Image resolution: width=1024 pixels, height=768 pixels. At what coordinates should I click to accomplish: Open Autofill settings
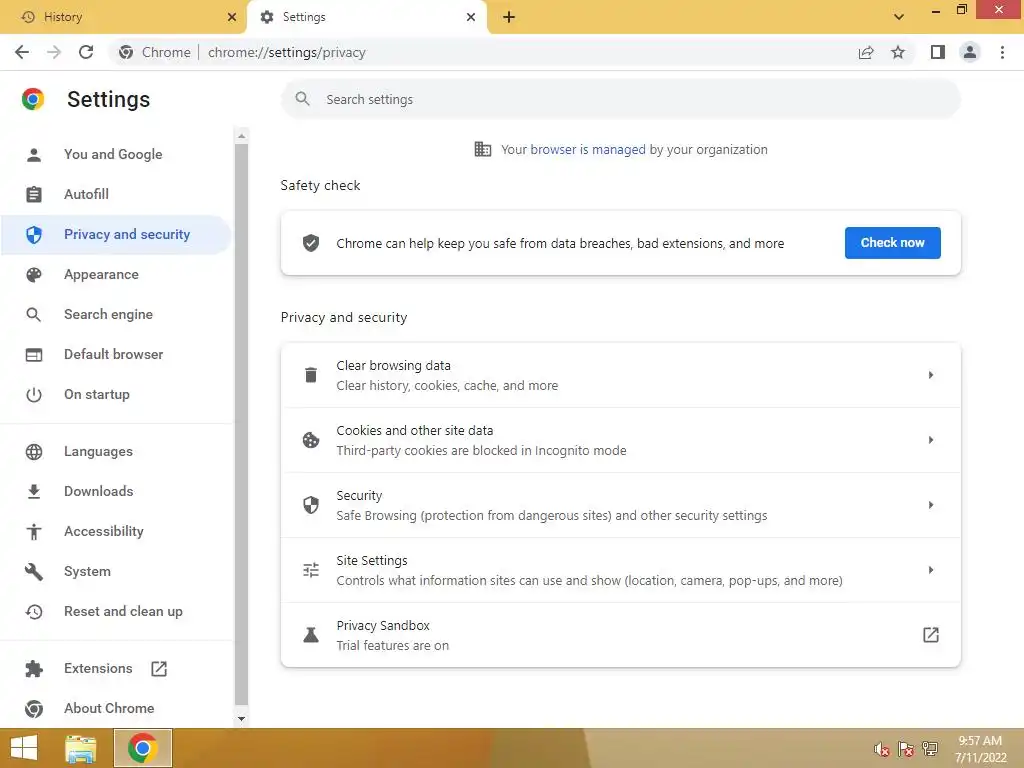[x=116, y=195]
